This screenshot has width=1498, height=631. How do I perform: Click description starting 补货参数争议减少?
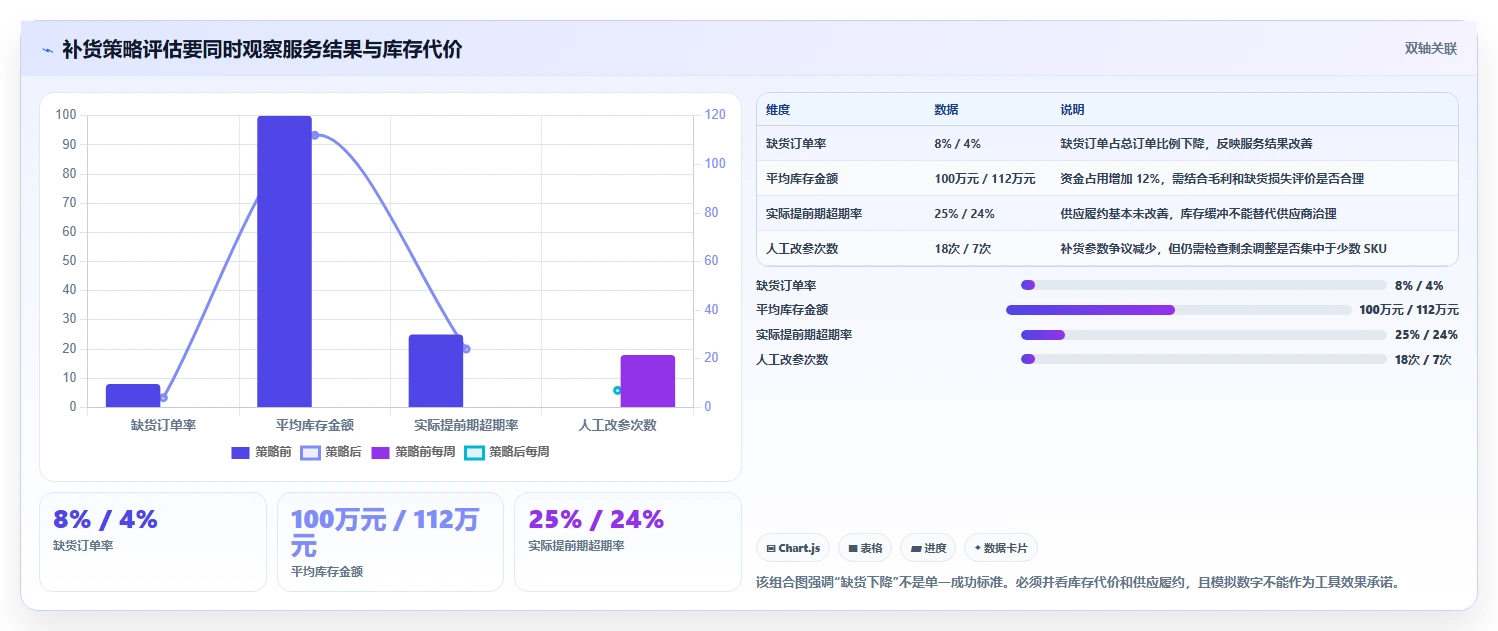tap(1223, 249)
